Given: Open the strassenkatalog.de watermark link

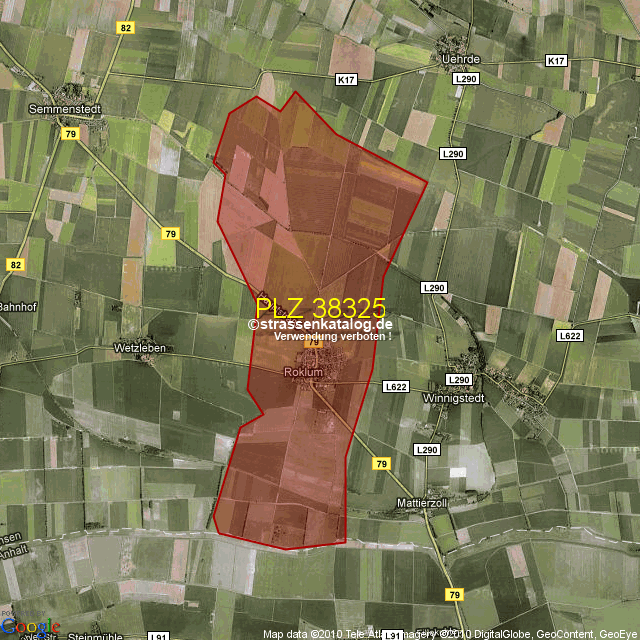Looking at the screenshot, I should (x=320, y=324).
